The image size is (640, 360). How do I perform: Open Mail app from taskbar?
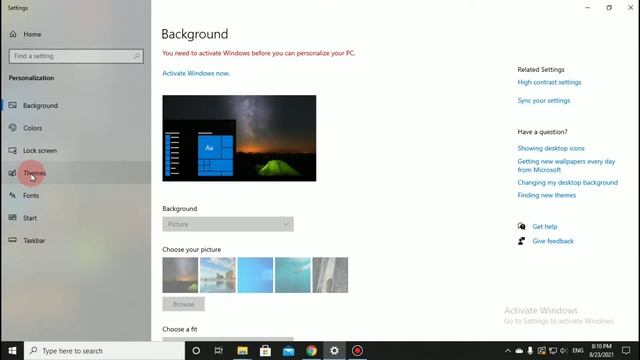[x=289, y=351]
